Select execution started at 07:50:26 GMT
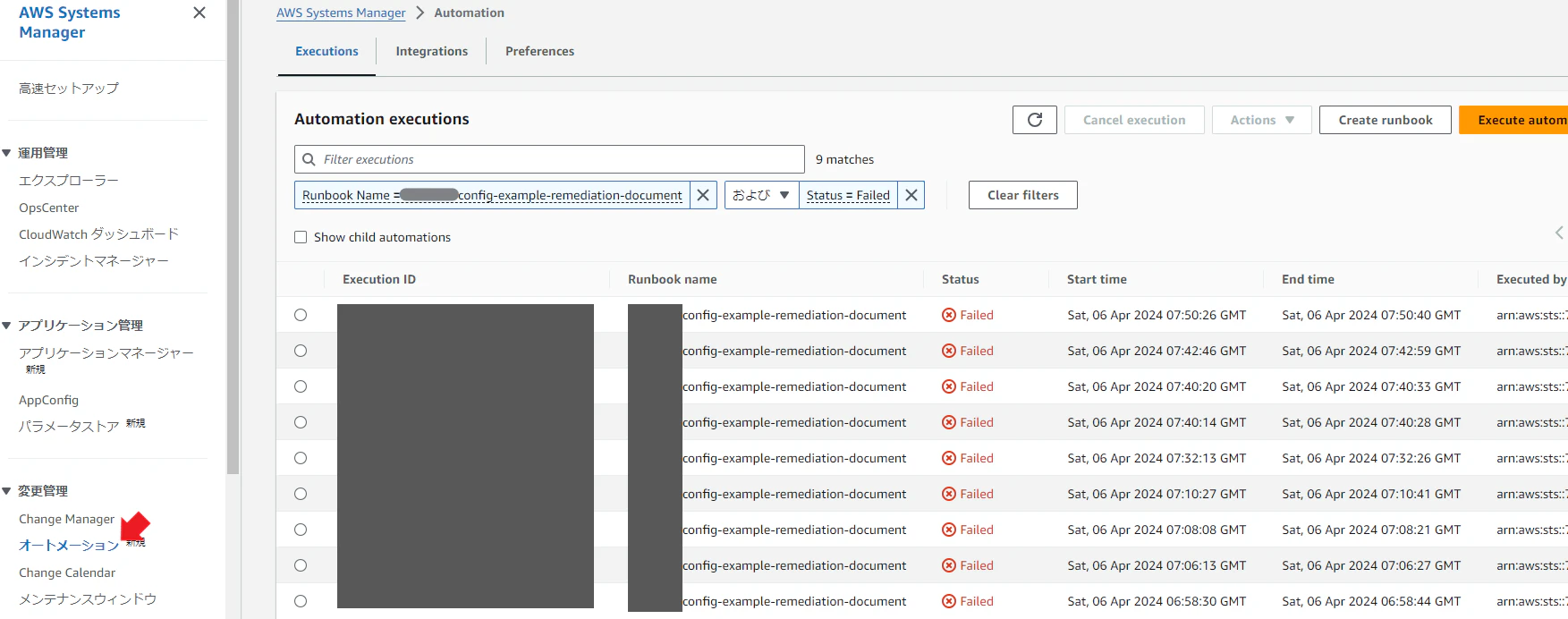 301,315
